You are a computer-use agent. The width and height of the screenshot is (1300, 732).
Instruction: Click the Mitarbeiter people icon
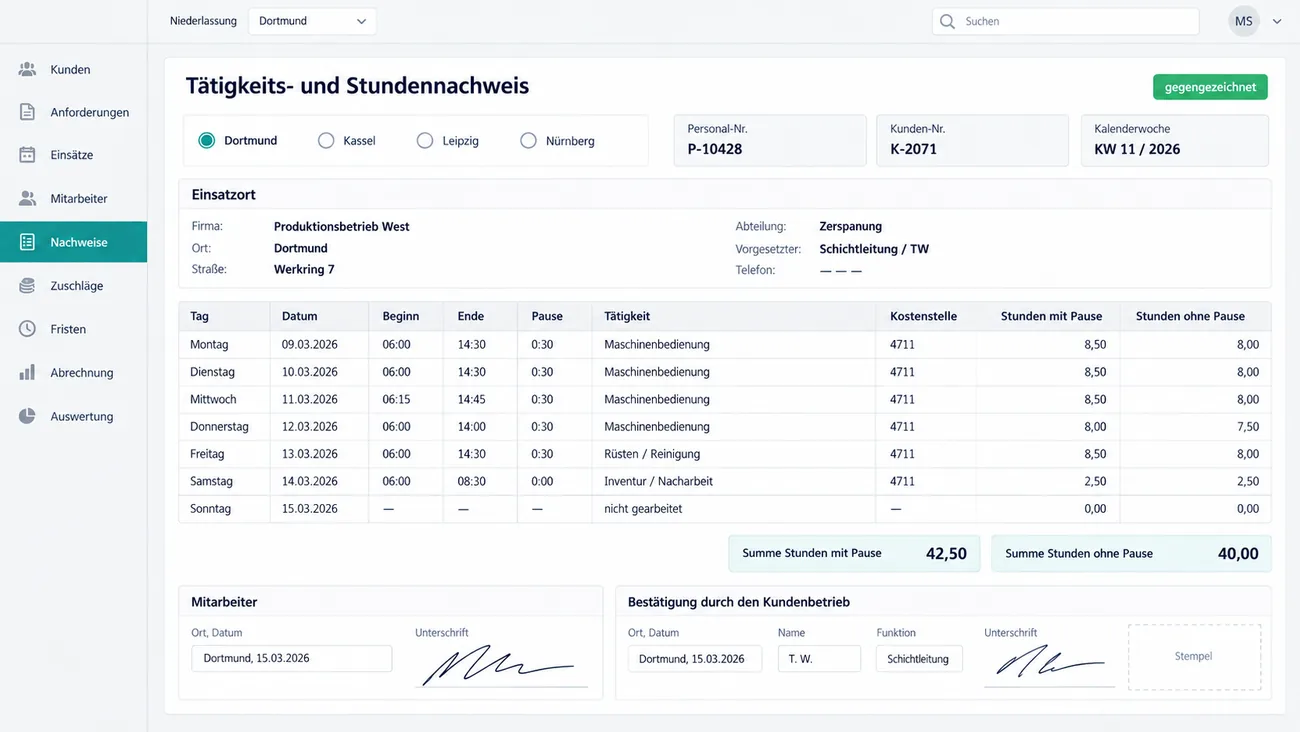tap(27, 198)
